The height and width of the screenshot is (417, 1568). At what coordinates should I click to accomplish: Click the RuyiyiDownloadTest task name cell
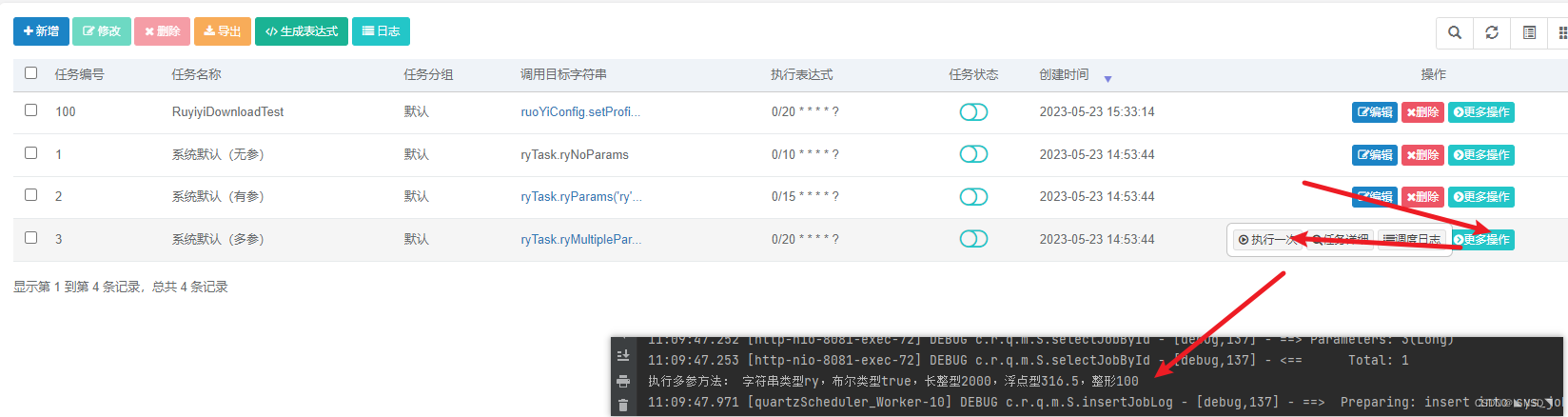tap(228, 111)
